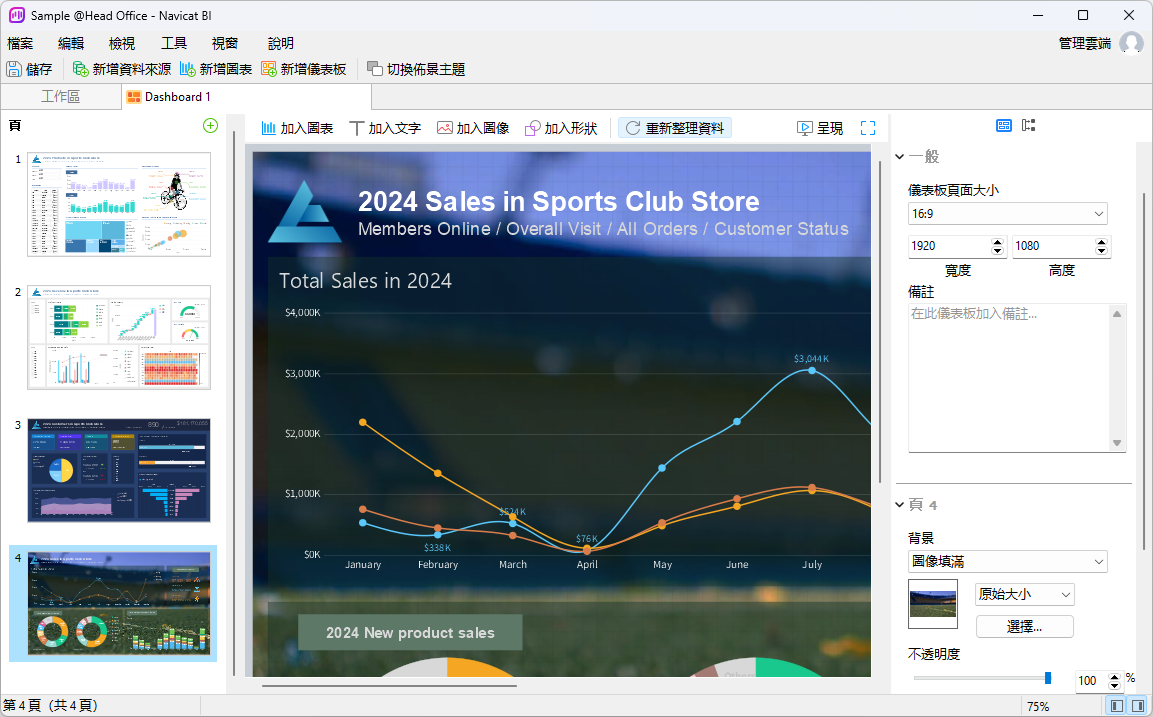Screen dimensions: 1153x717
Task: Select the Add Shape (加入形狀) tool
Action: pos(561,128)
